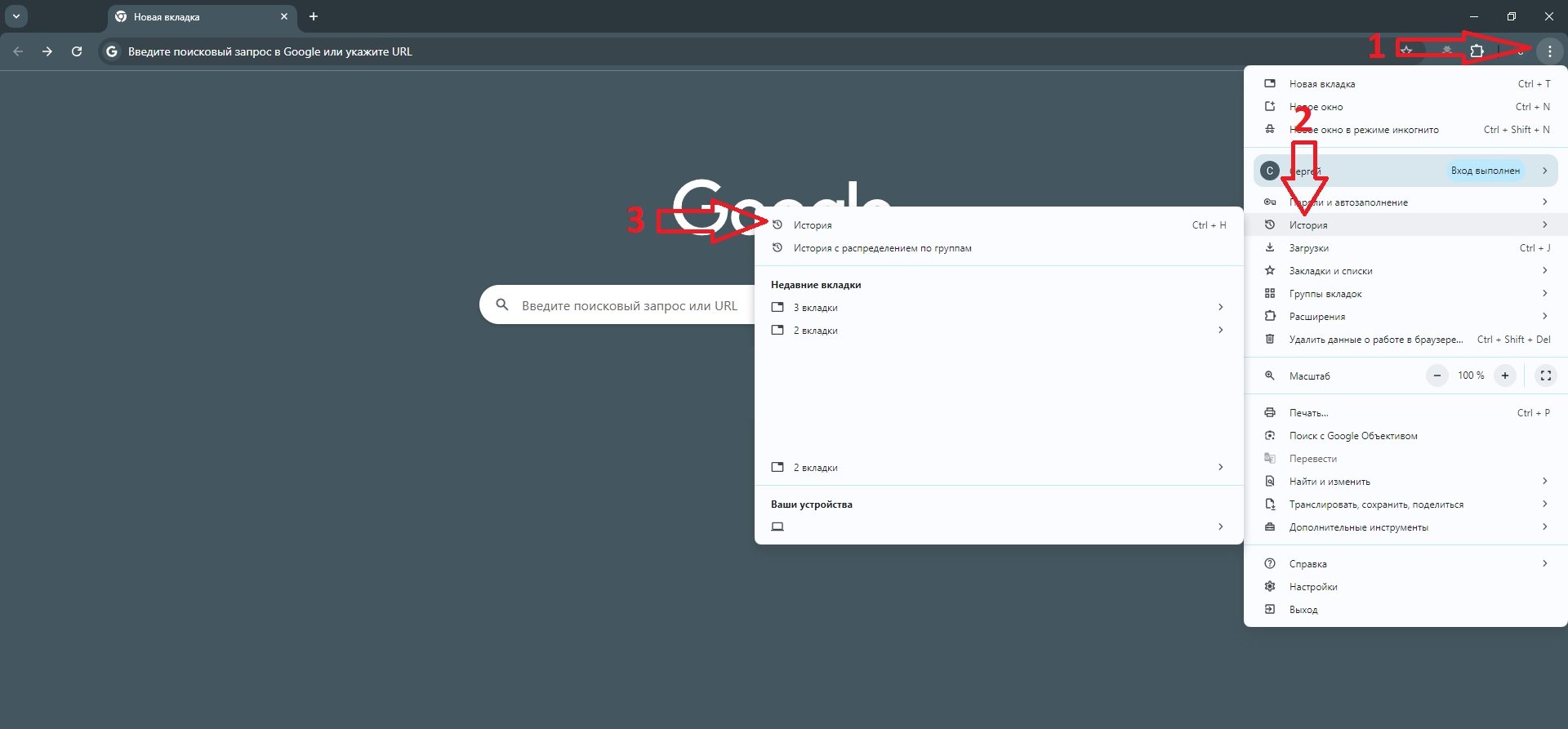Image resolution: width=1568 pixels, height=729 pixels.
Task: Open the profile row Вход выполнен
Action: pos(1405,171)
